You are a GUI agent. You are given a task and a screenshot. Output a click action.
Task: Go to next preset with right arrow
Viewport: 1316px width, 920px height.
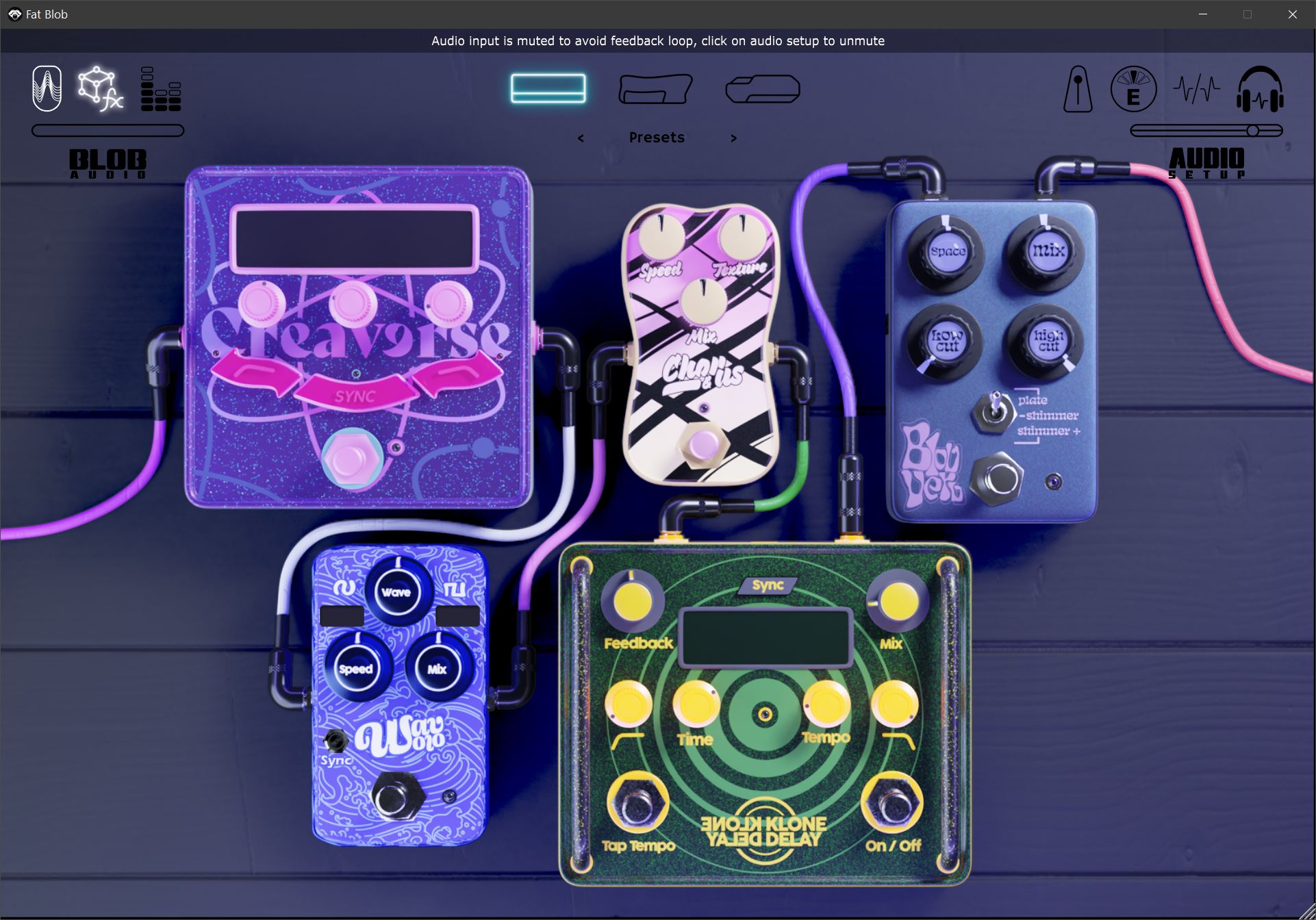[733, 138]
